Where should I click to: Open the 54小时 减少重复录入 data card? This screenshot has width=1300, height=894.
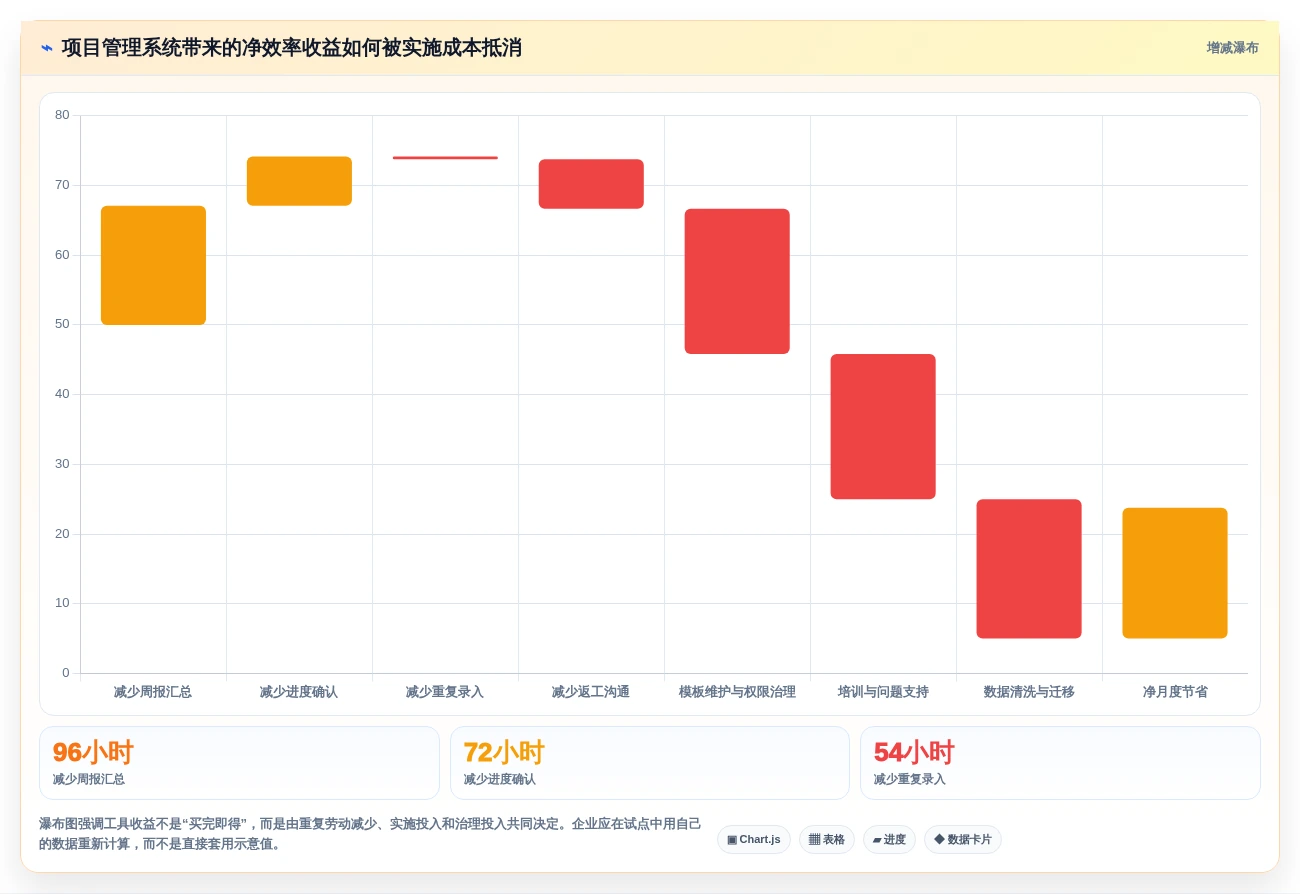pos(1060,763)
